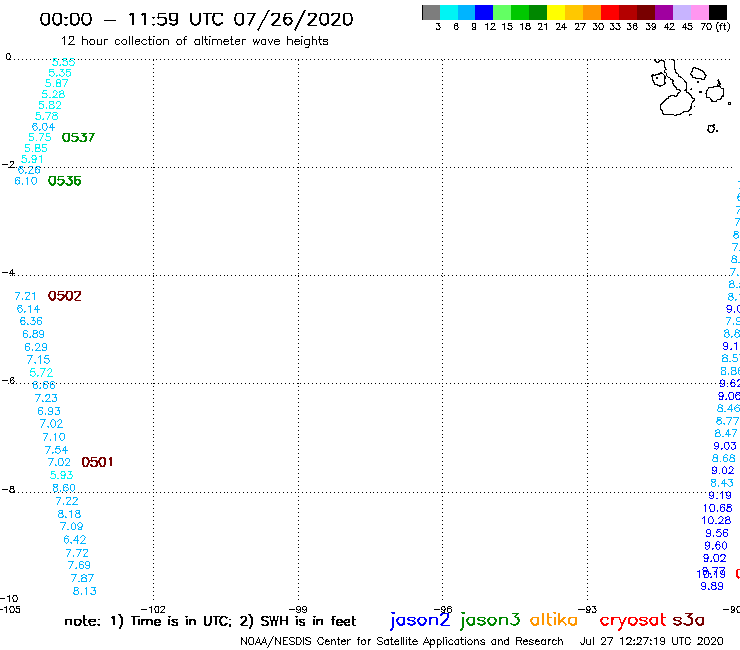Viewport: 740px width, 650px height.
Task: Click the note about UTC and SWH feet
Action: [x=210, y=621]
